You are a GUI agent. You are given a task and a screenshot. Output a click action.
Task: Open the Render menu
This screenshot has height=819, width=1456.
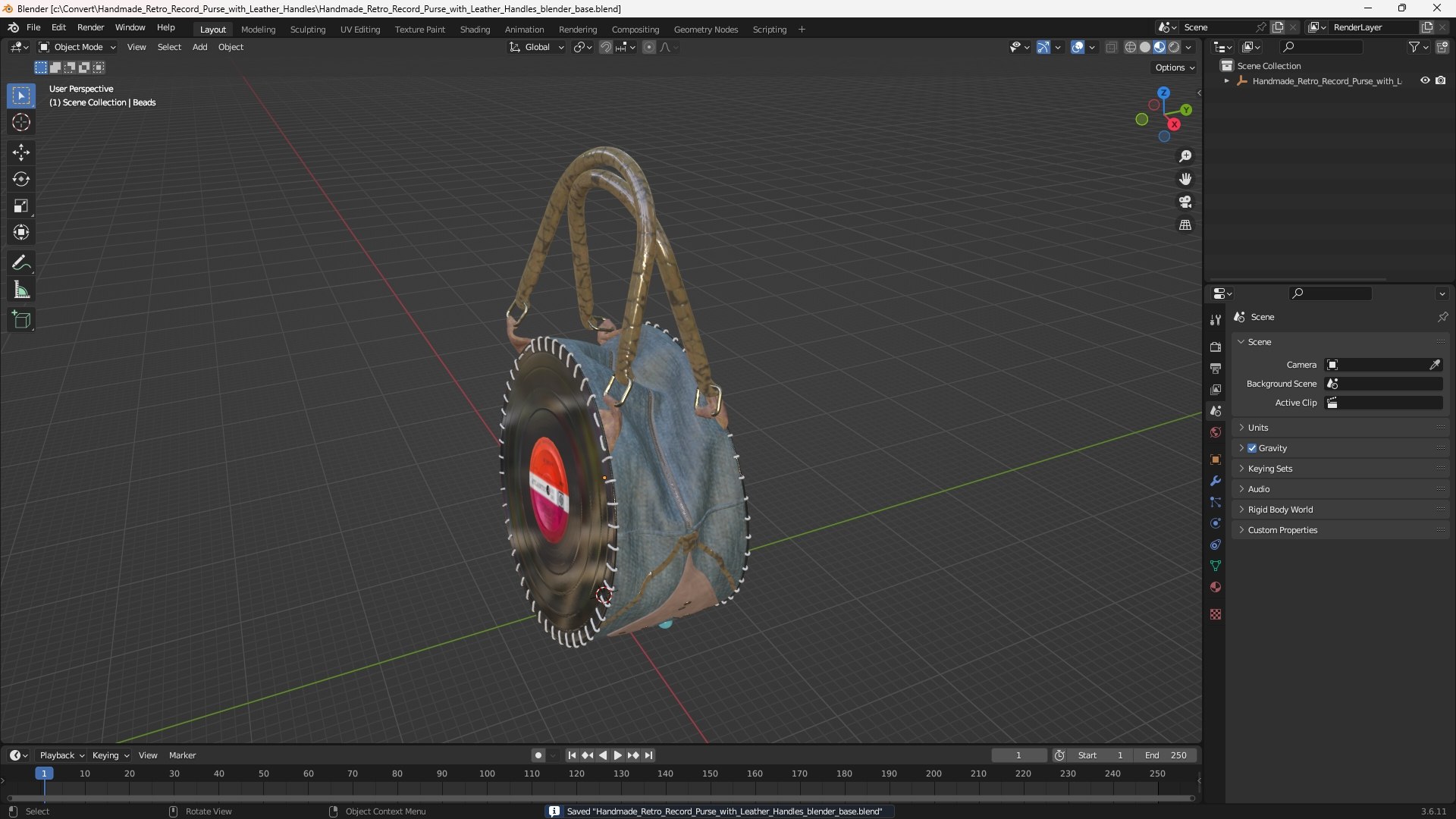coord(90,27)
